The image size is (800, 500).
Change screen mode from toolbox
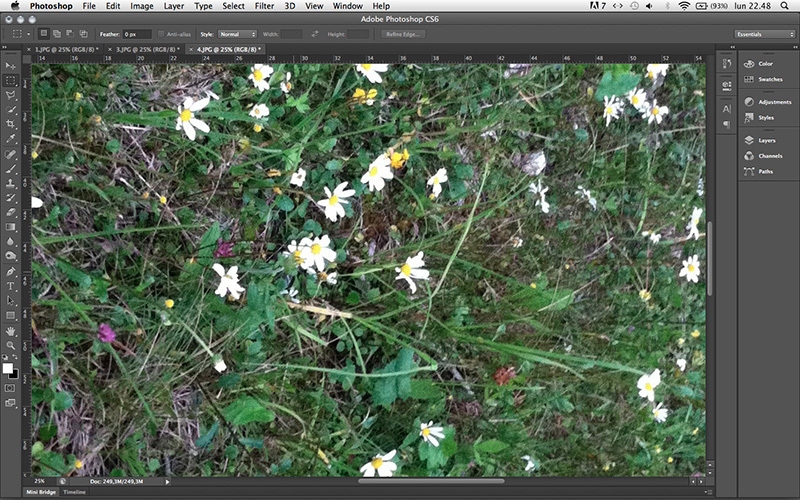(x=10, y=403)
